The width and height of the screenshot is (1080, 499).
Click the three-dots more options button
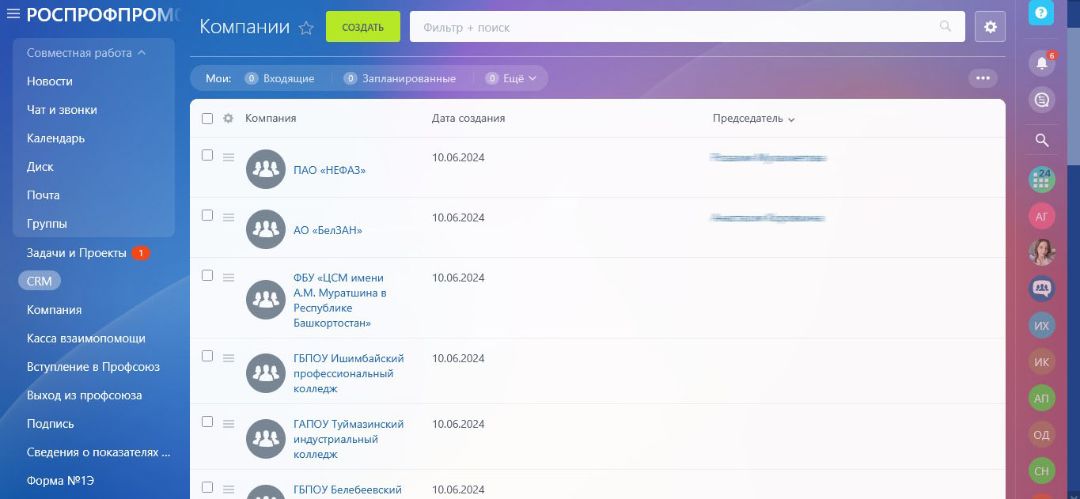[982, 78]
